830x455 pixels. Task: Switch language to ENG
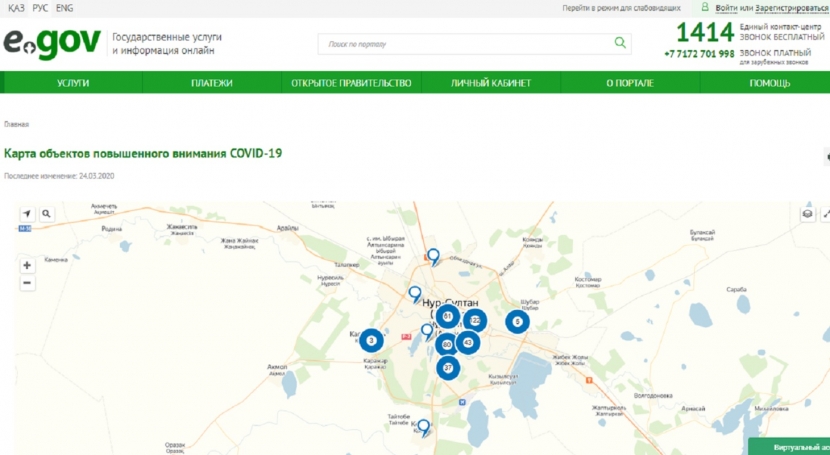[65, 8]
